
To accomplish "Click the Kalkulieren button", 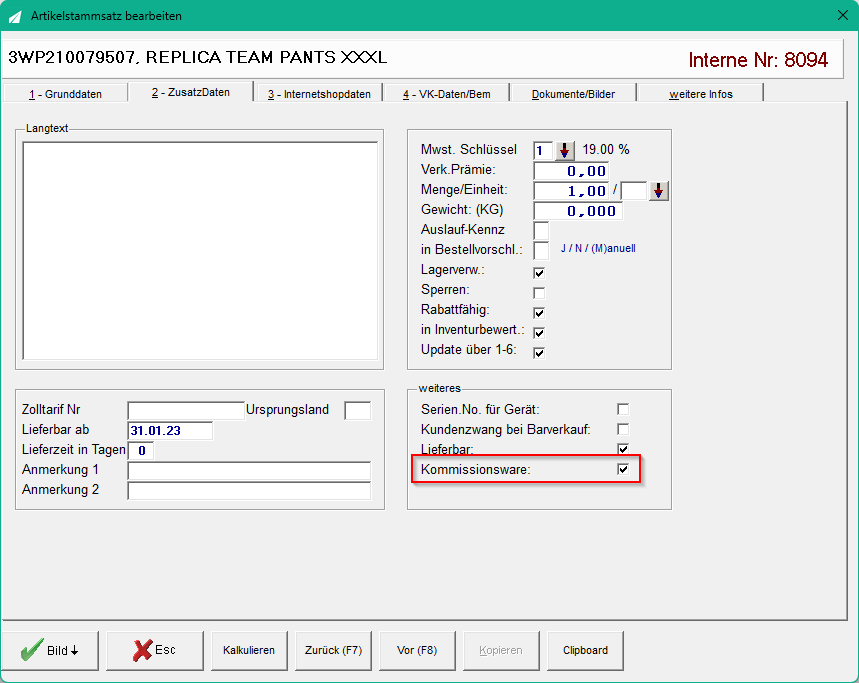I will coord(249,650).
